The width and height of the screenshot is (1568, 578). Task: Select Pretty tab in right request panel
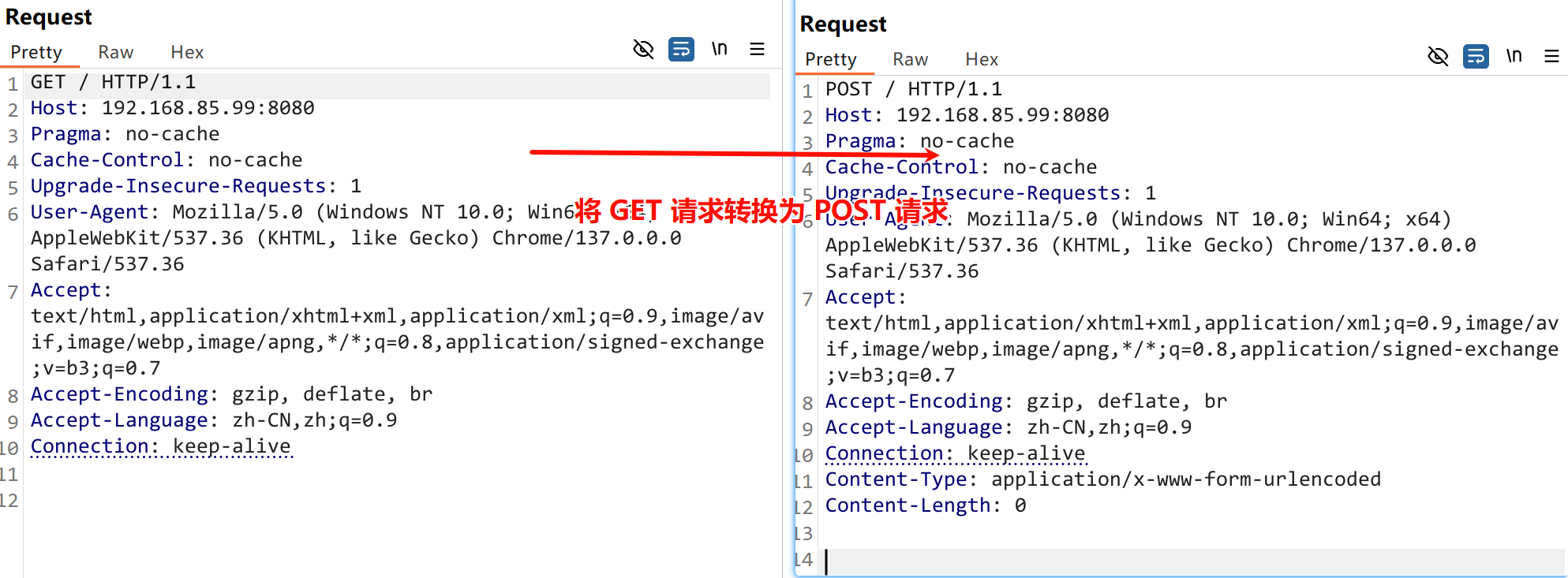click(x=831, y=59)
